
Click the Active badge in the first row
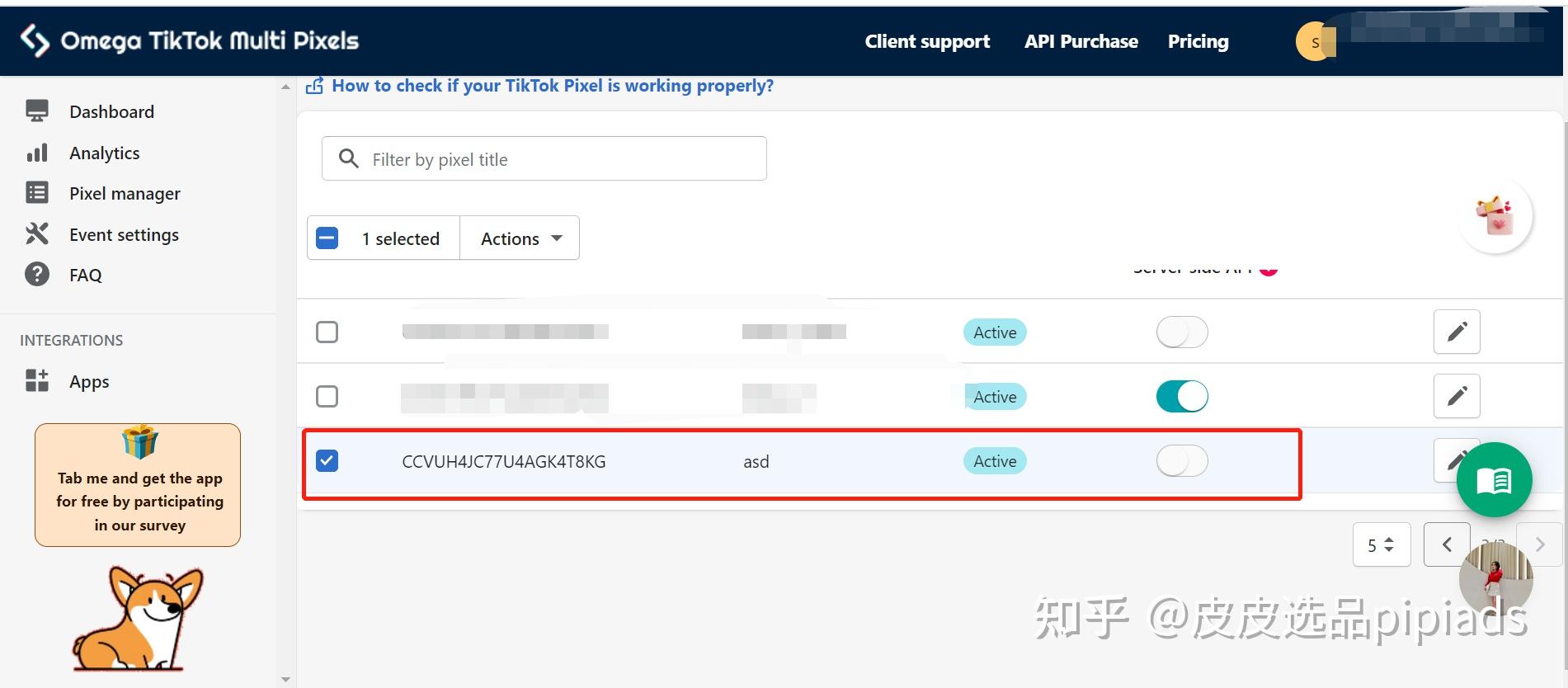coord(995,332)
